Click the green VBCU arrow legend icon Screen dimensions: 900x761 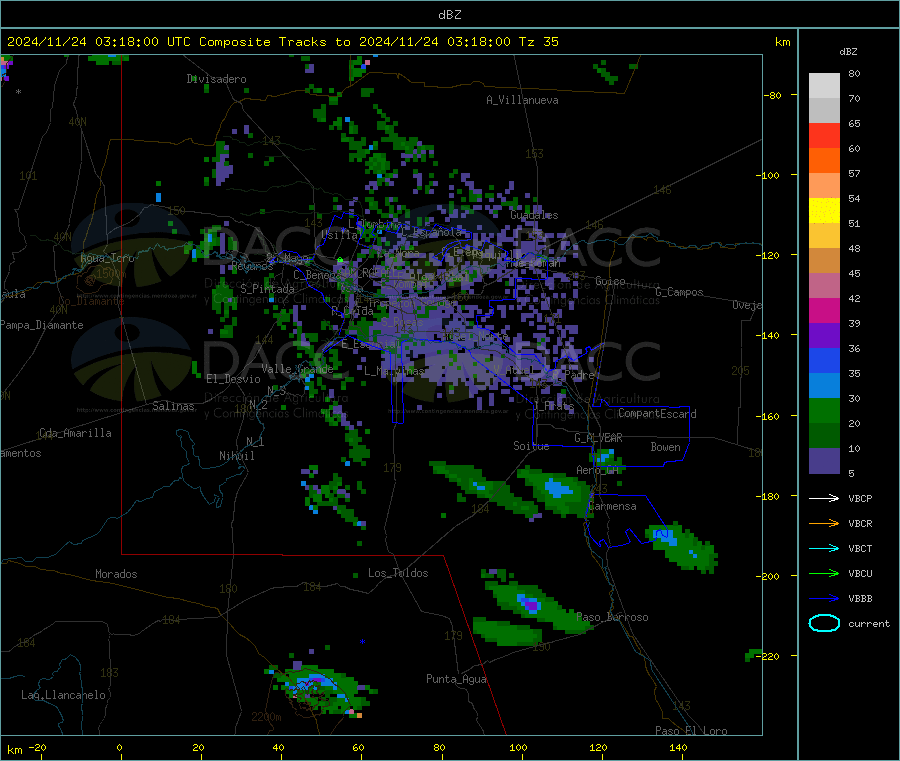824,573
